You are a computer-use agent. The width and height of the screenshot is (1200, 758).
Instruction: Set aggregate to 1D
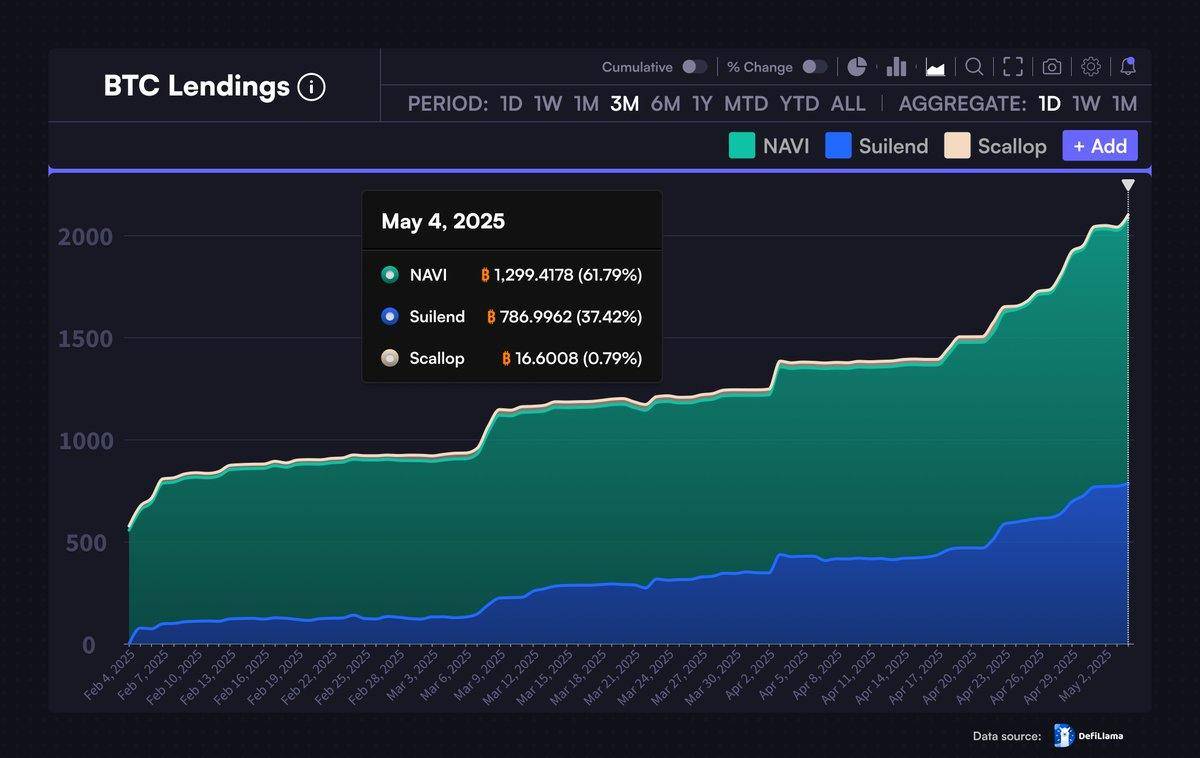[1049, 104]
